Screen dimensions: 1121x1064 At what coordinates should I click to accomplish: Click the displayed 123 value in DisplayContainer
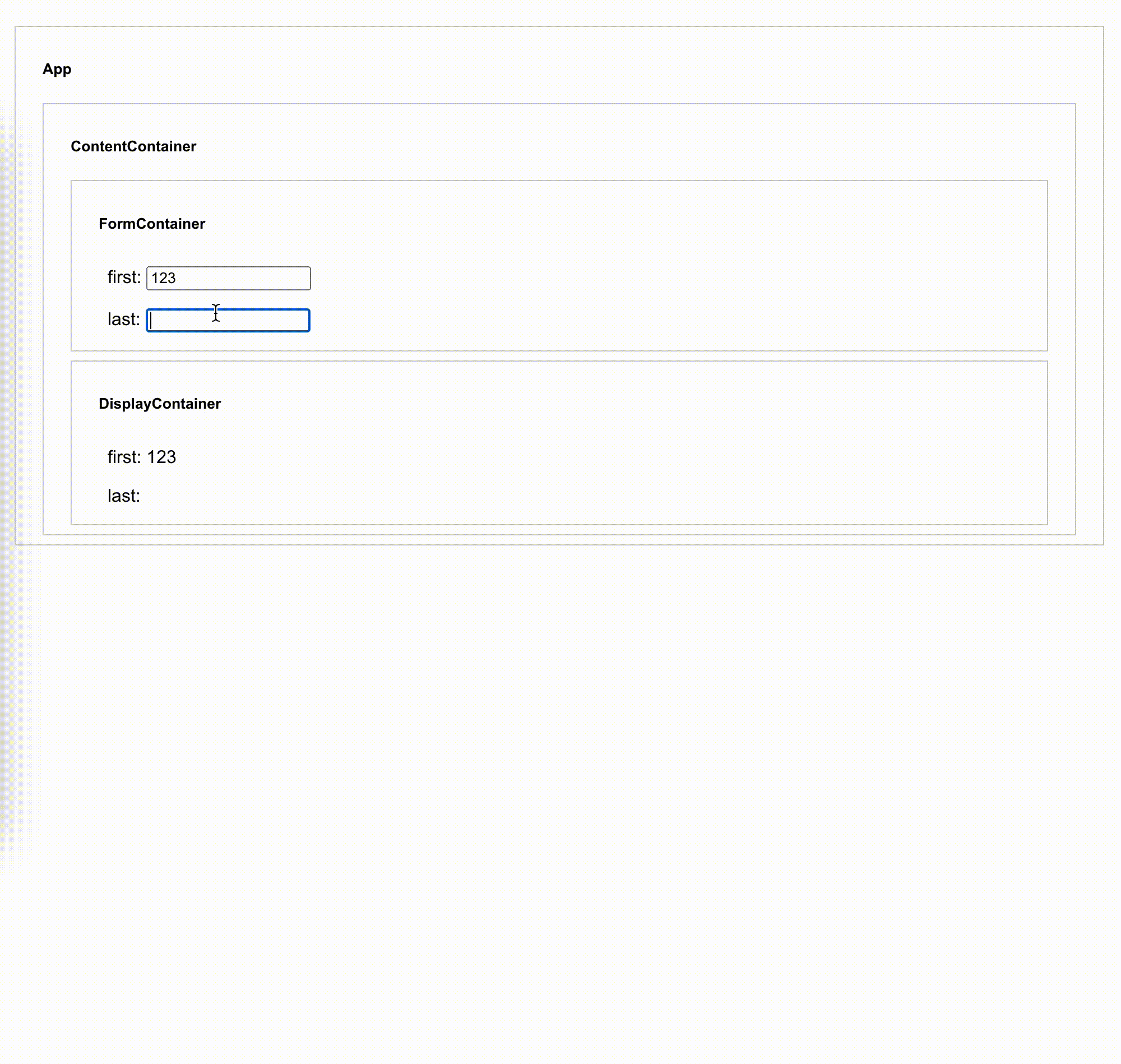click(x=161, y=456)
